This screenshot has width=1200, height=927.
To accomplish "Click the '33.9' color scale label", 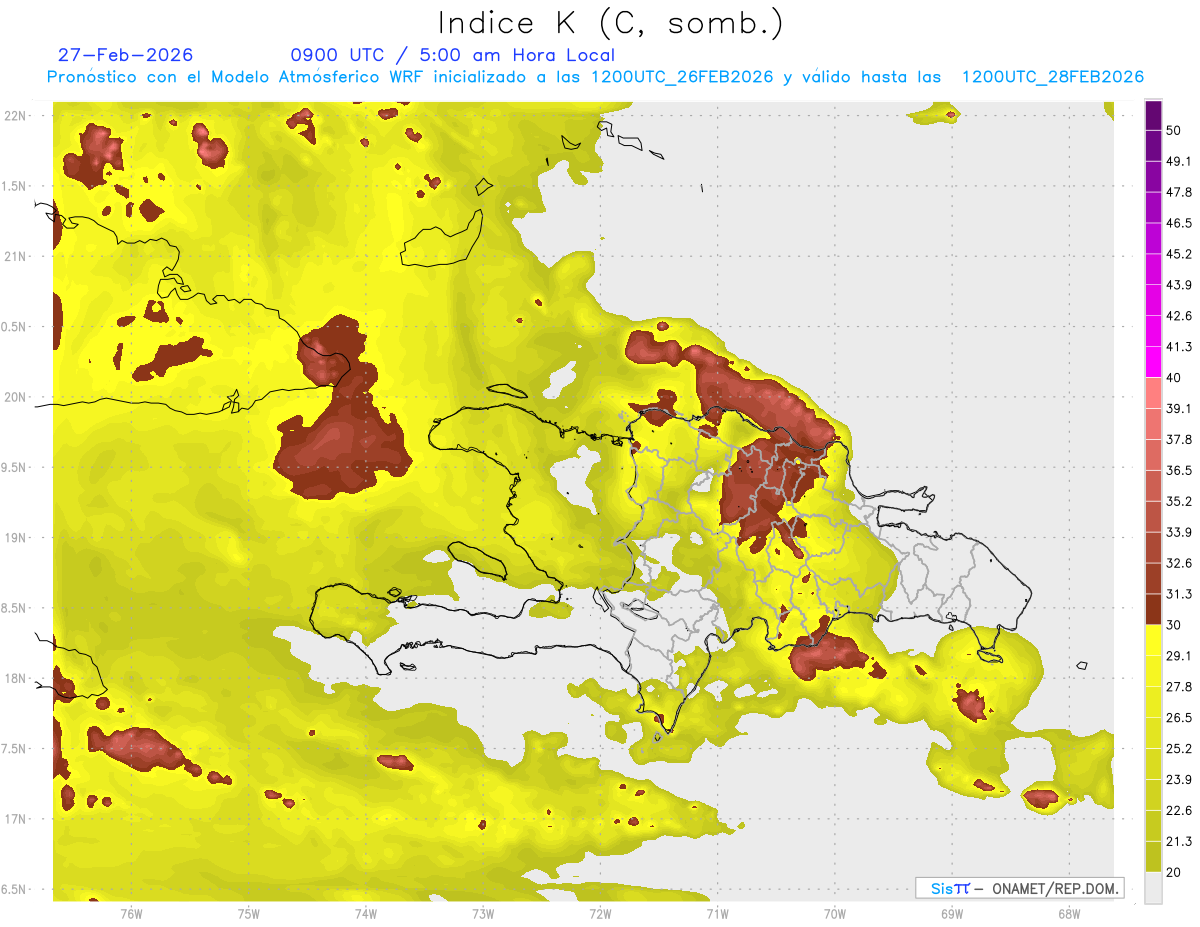I will click(1179, 532).
